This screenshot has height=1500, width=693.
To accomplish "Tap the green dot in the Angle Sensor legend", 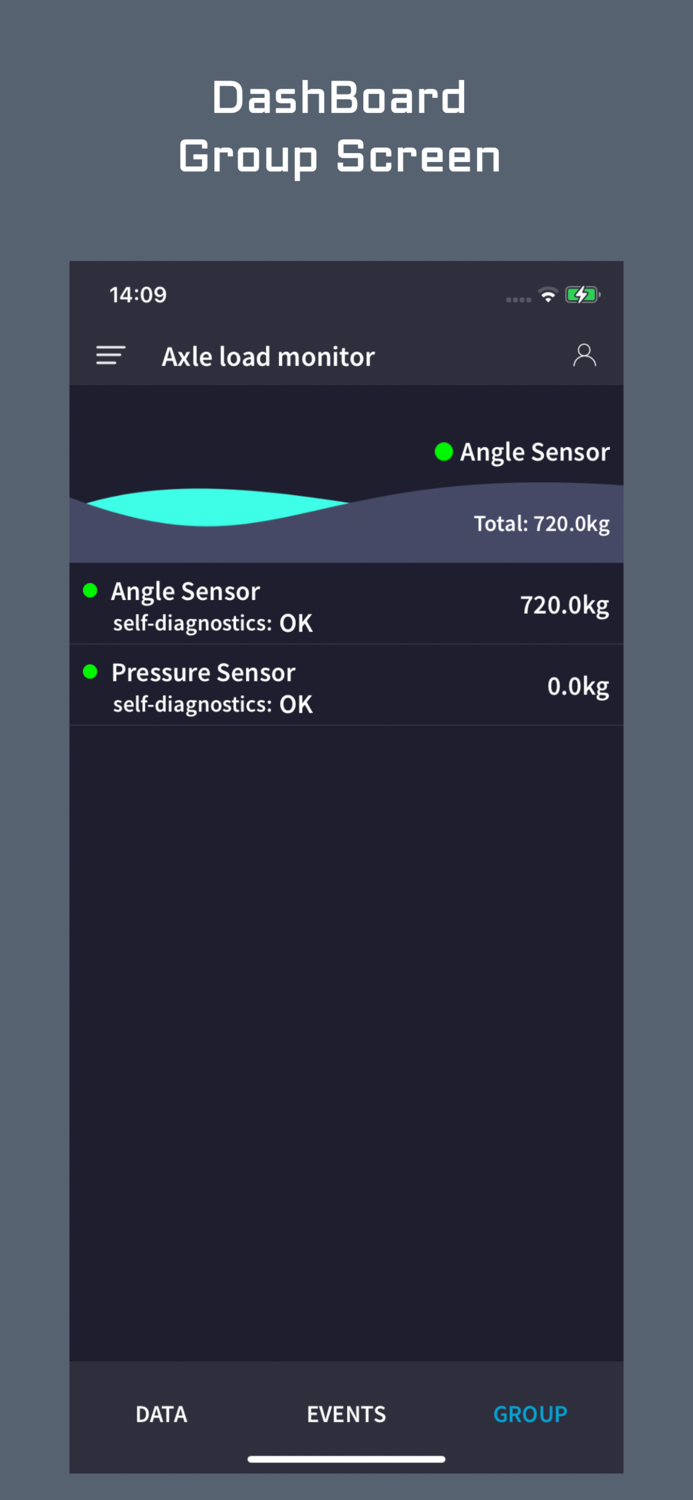I will pos(443,452).
